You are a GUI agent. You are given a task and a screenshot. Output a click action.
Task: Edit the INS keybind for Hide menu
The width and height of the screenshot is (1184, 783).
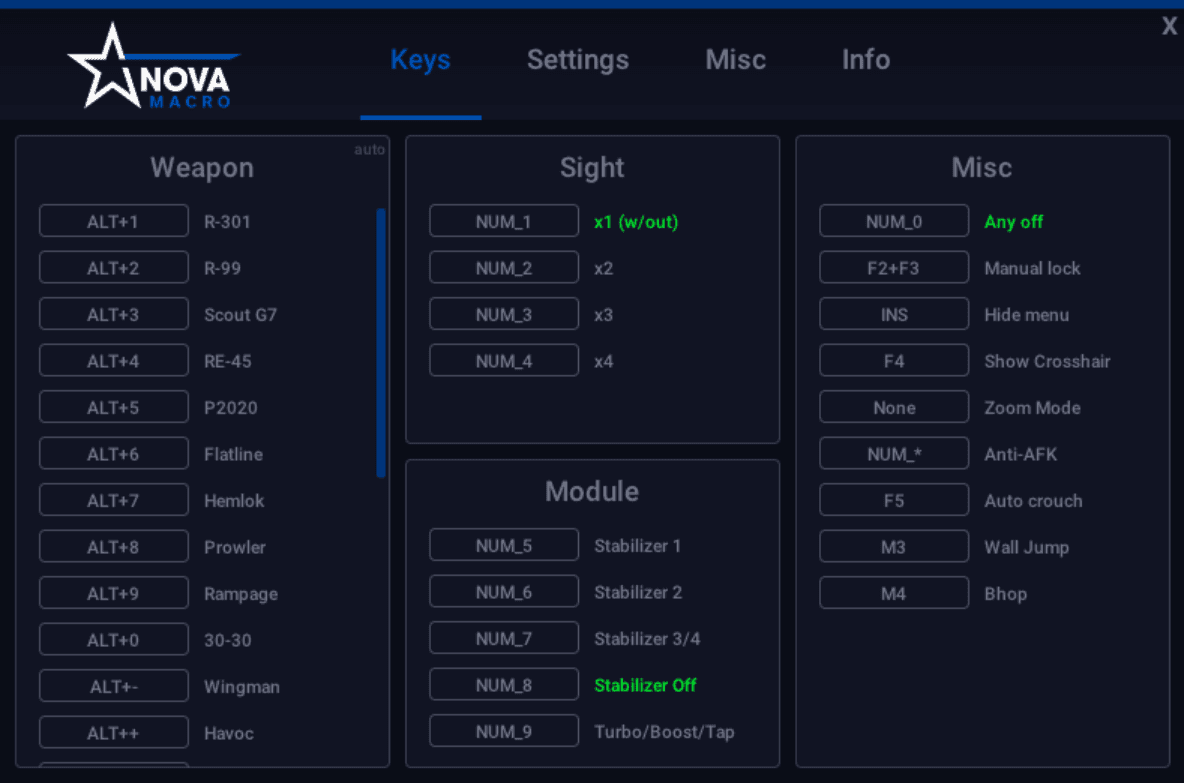point(894,314)
